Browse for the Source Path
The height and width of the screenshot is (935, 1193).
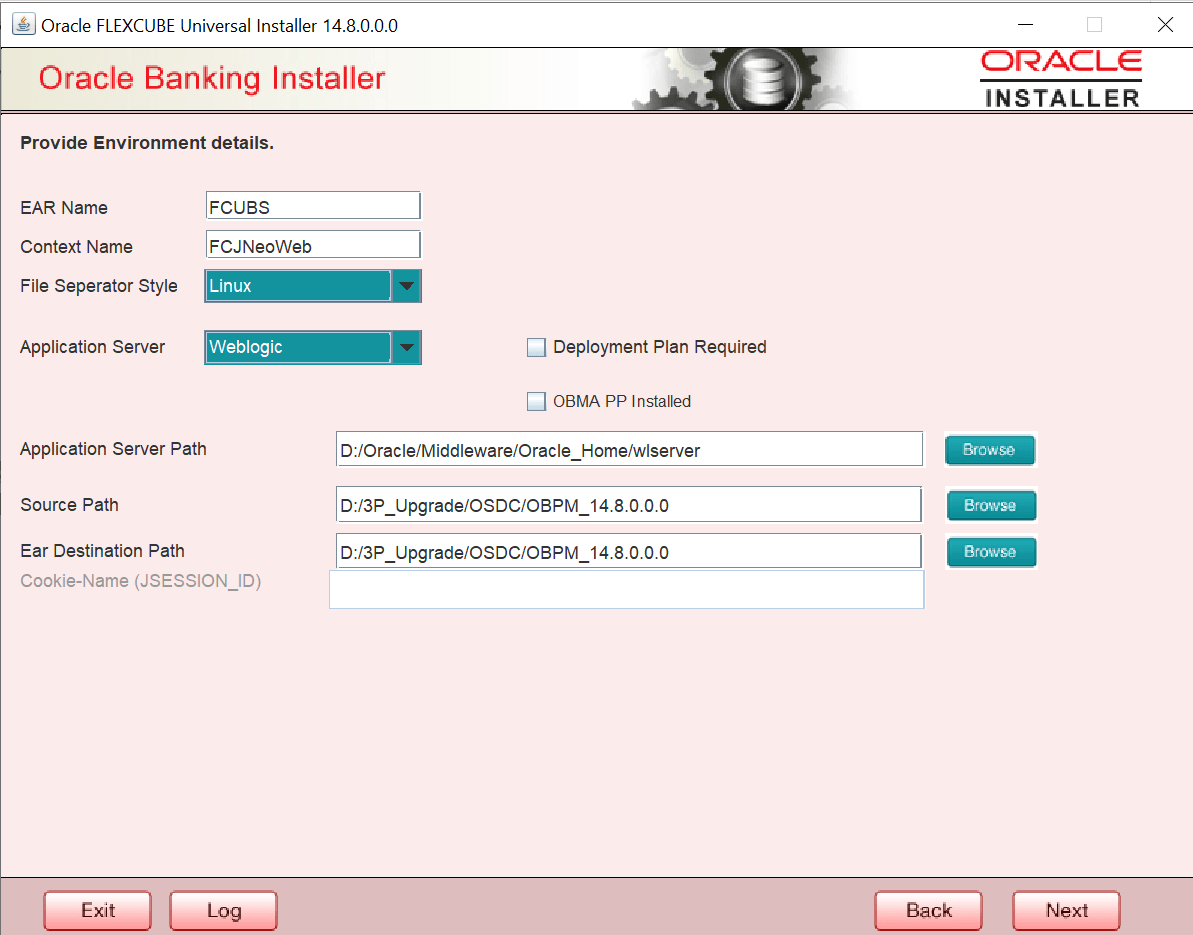(x=991, y=505)
